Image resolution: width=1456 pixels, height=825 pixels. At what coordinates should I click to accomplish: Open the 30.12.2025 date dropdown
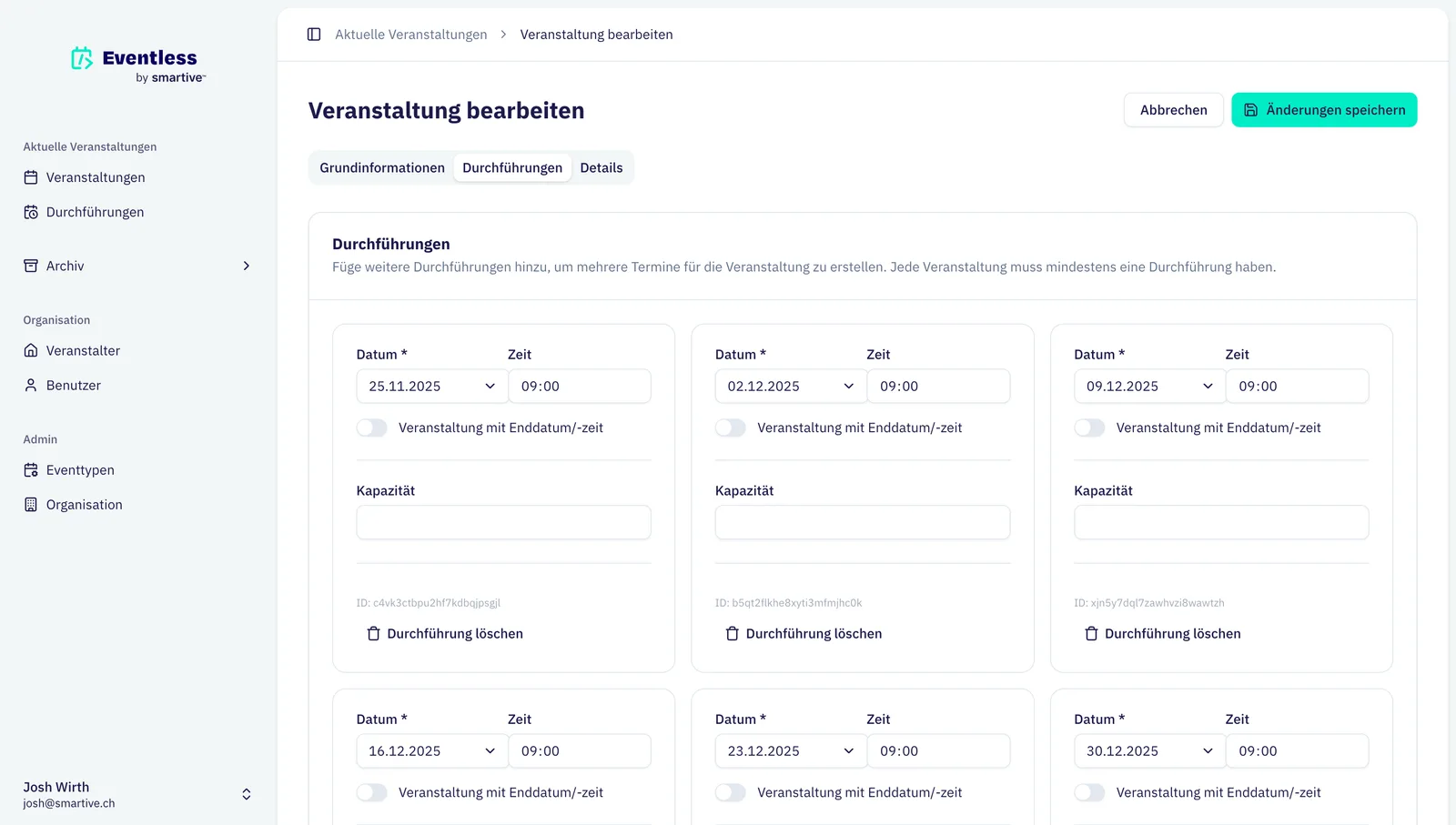1150,751
